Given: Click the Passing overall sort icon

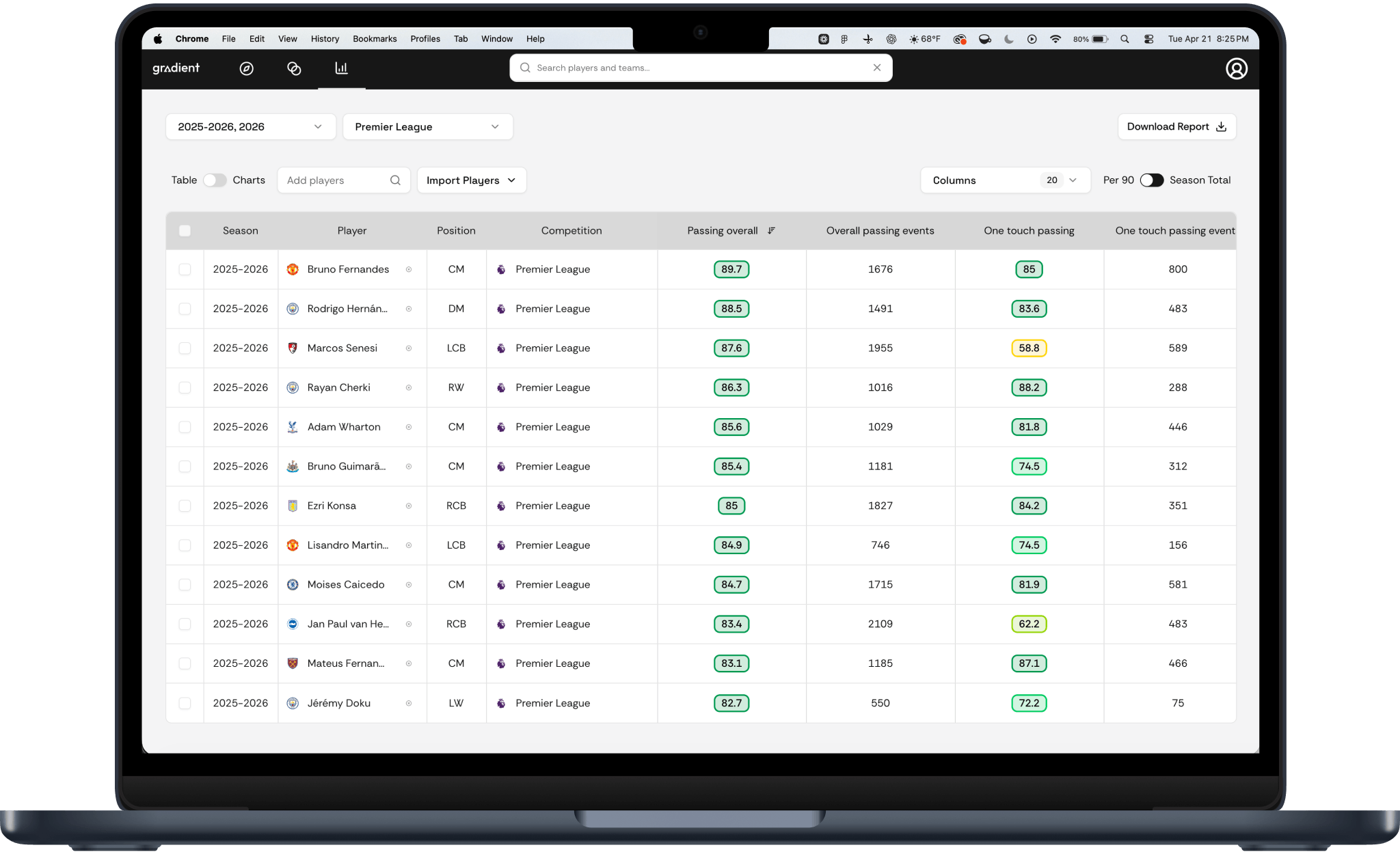Looking at the screenshot, I should tap(771, 231).
